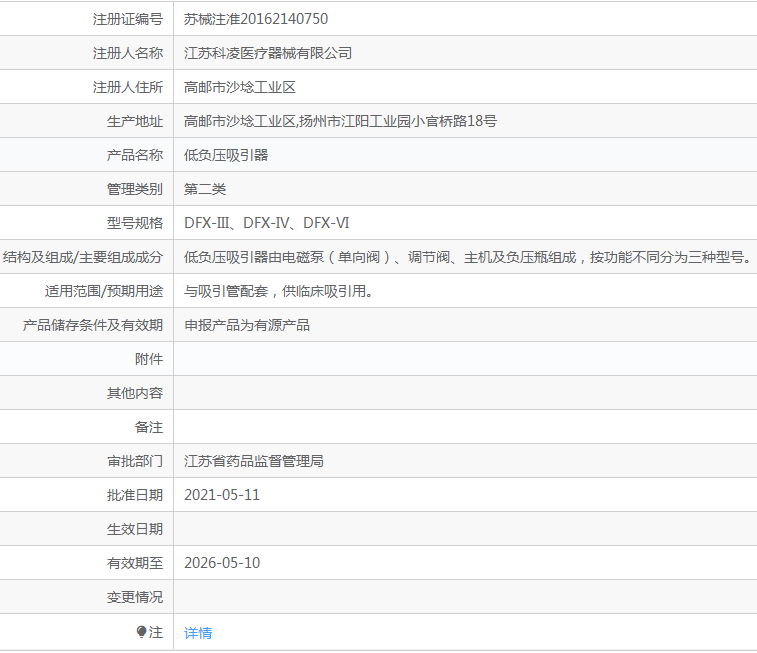Click the 注册证编号 row label
This screenshot has width=757, height=653.
(127, 19)
